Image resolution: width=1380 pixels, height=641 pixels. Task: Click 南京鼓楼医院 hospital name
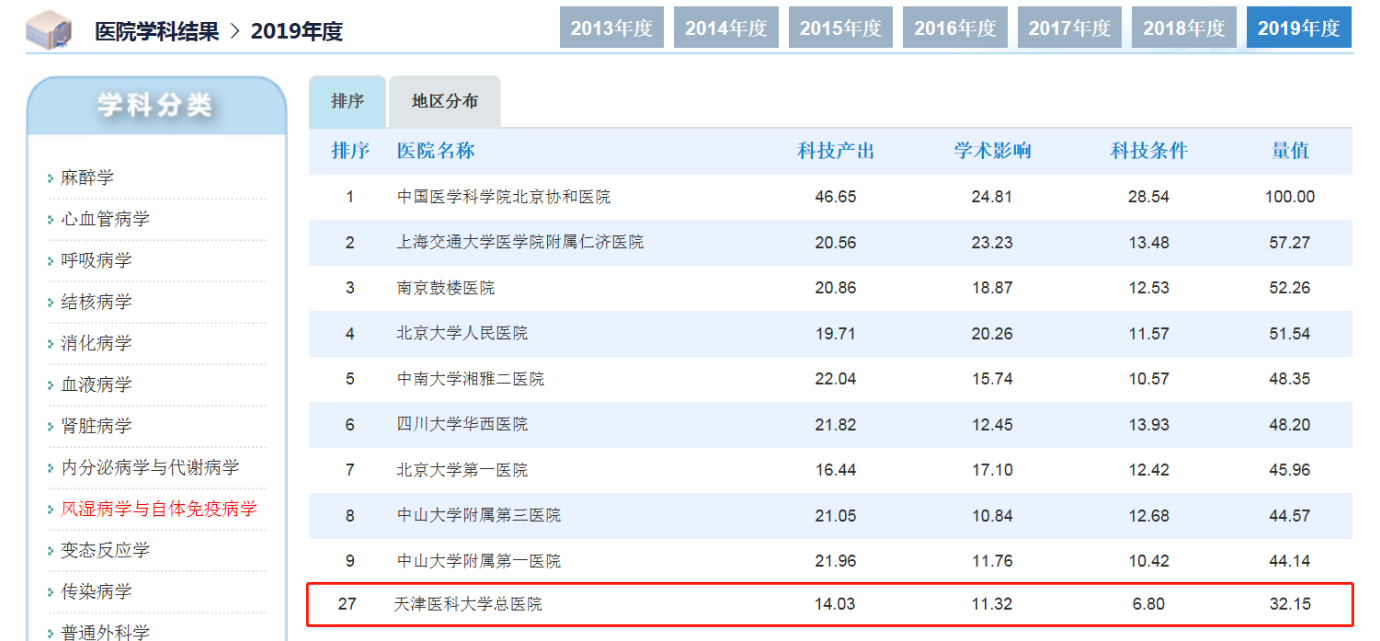(445, 288)
